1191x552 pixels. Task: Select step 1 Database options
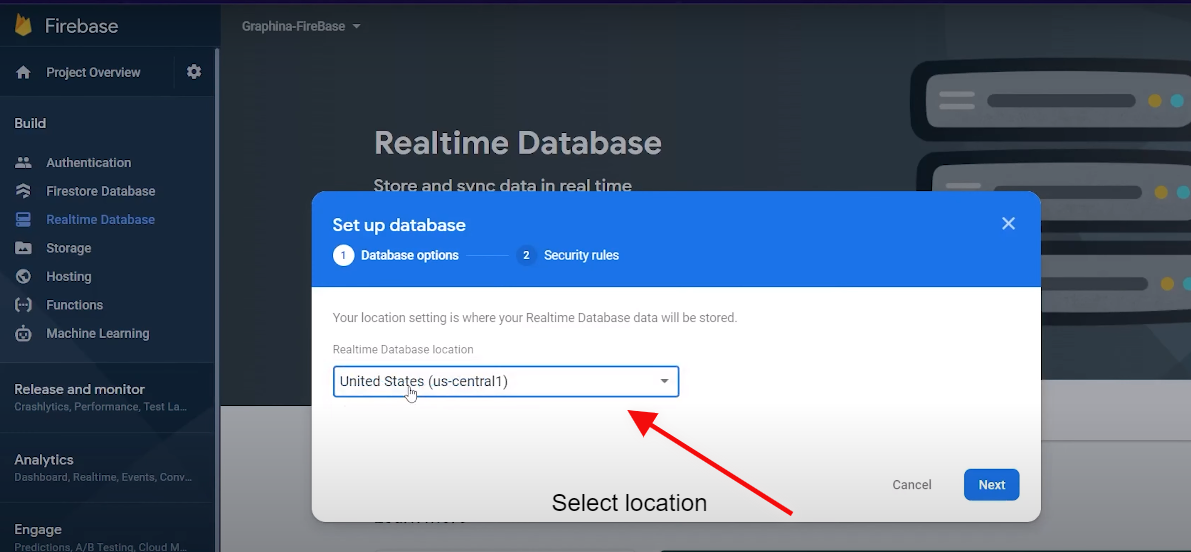click(x=396, y=255)
